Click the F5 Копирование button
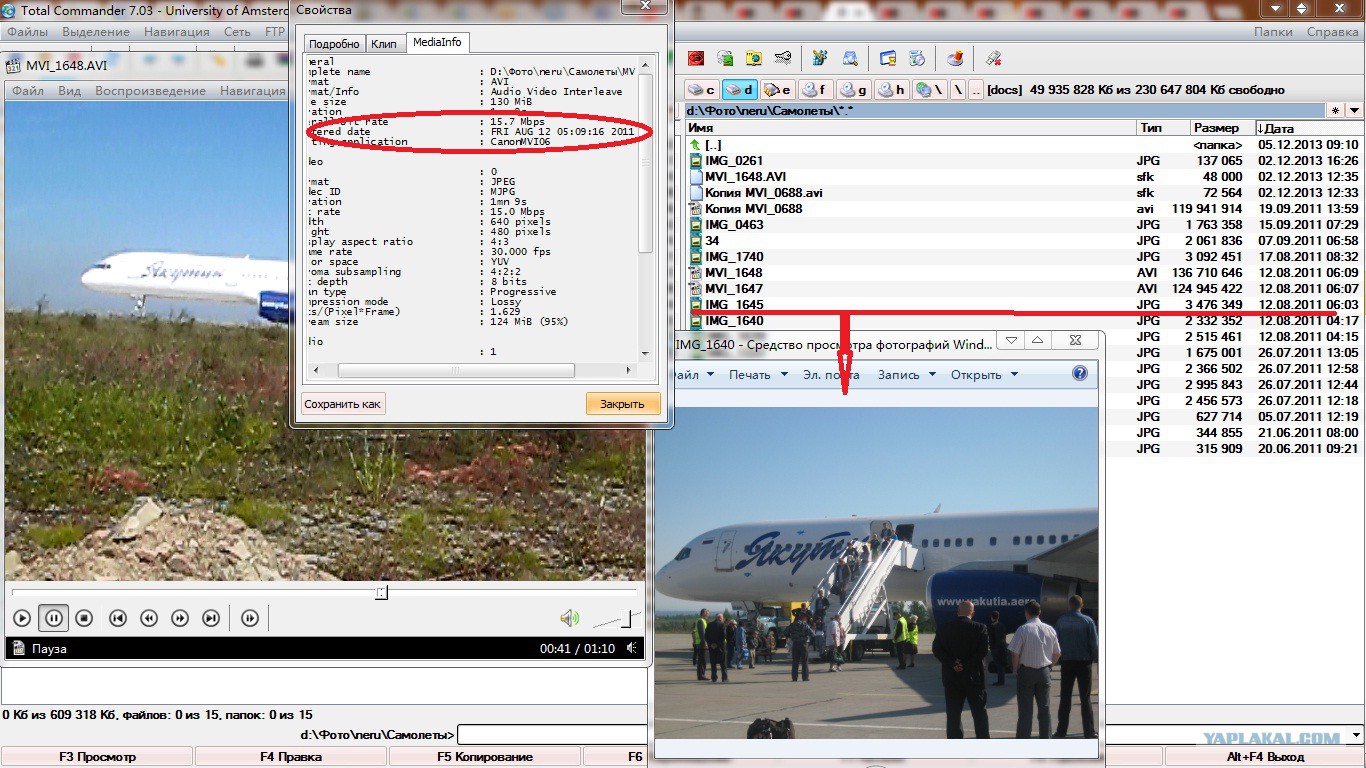The height and width of the screenshot is (768, 1366). [485, 757]
